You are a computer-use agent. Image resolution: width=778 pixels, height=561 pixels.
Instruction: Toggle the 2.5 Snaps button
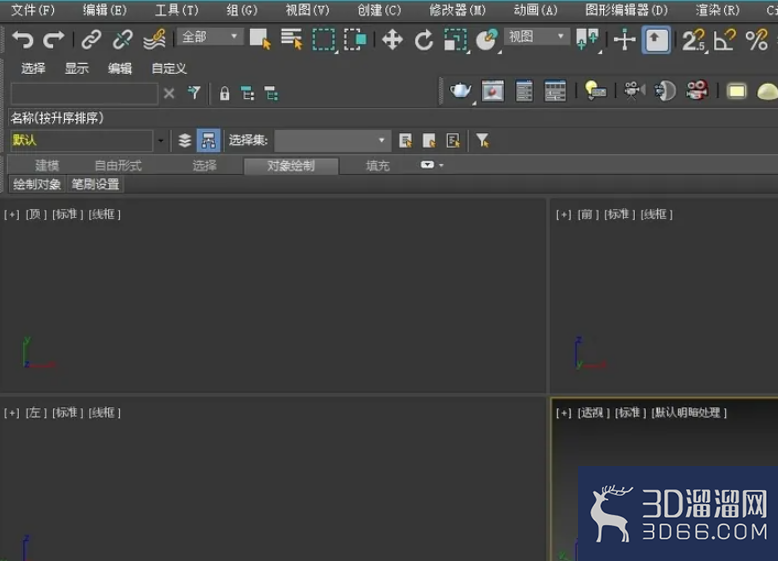[694, 40]
